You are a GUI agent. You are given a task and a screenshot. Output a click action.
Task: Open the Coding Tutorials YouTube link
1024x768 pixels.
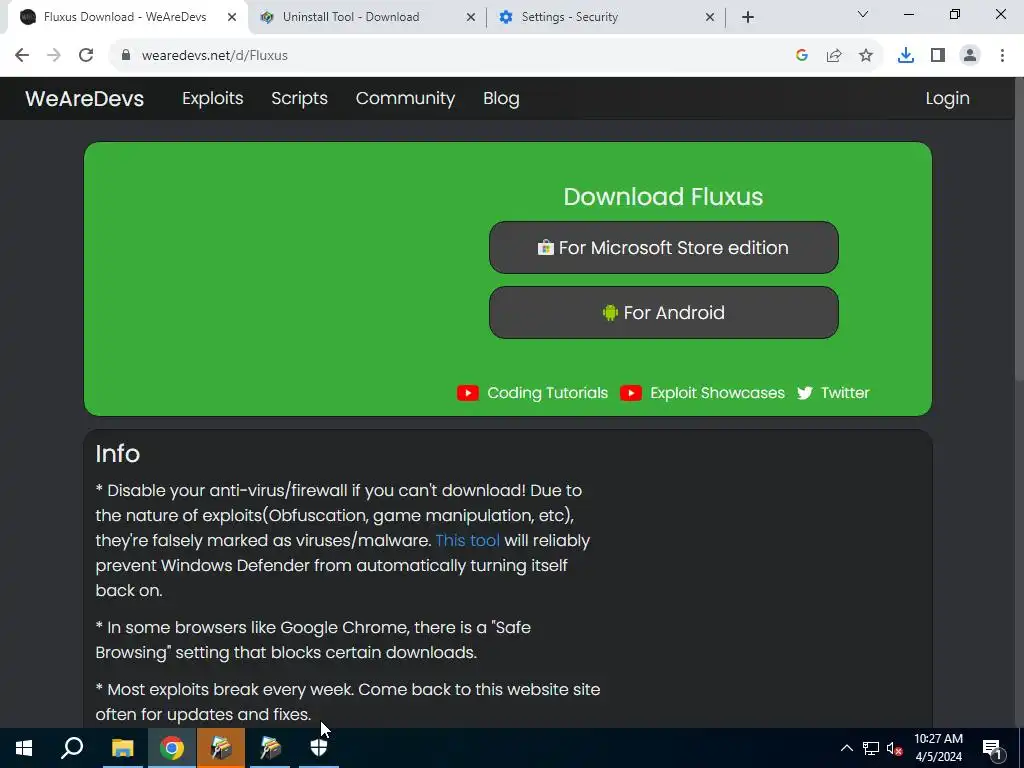pos(532,392)
